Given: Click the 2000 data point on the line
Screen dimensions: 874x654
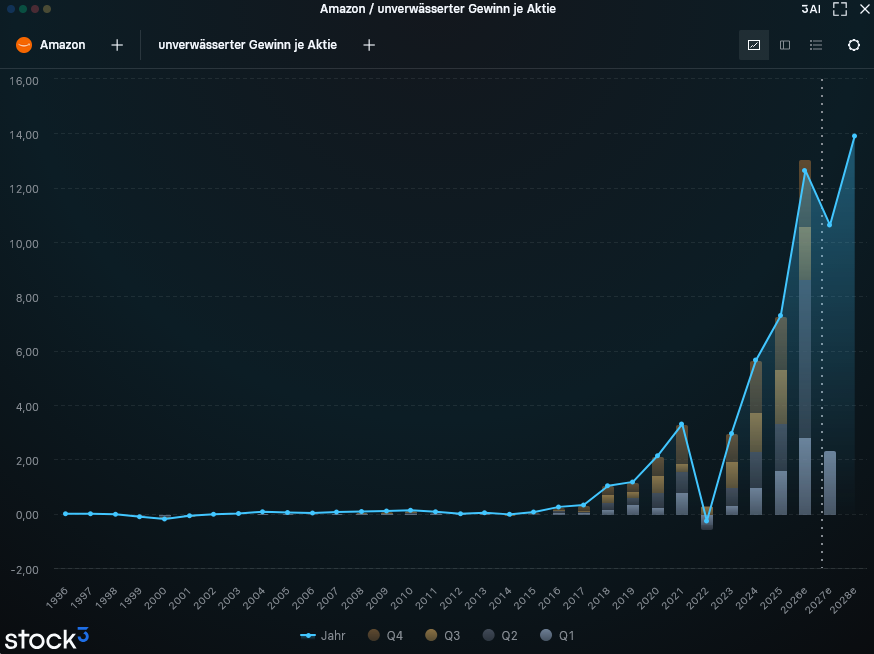Looking at the screenshot, I should (164, 519).
